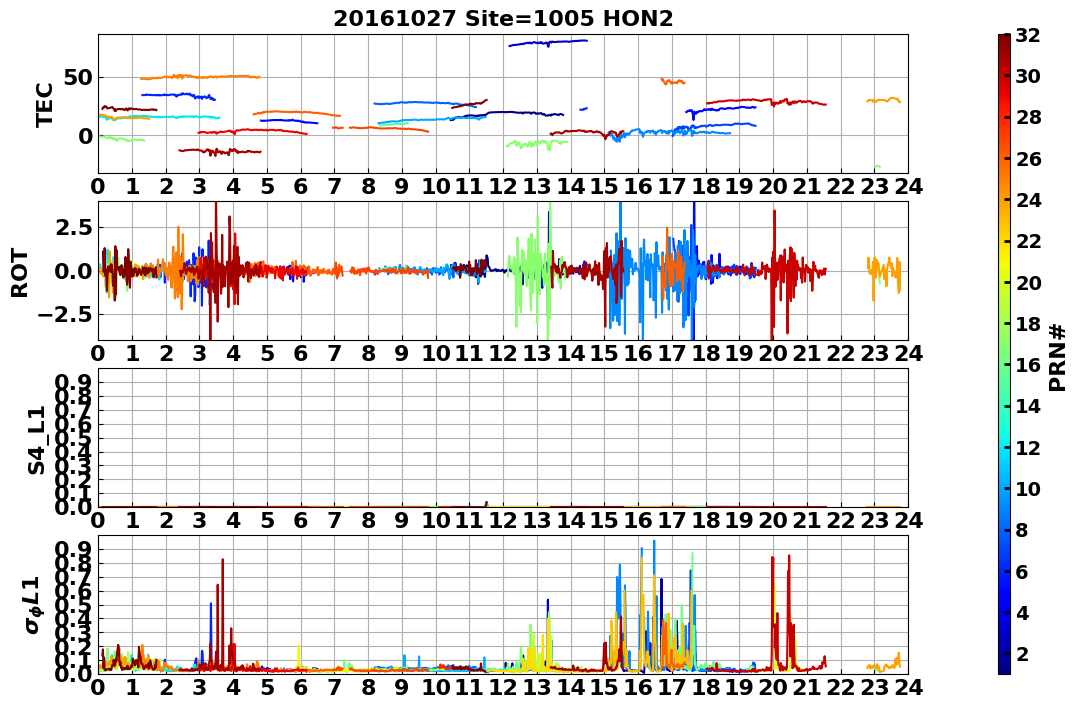Click hour 24 tick label under the TEC panel

coord(908,187)
